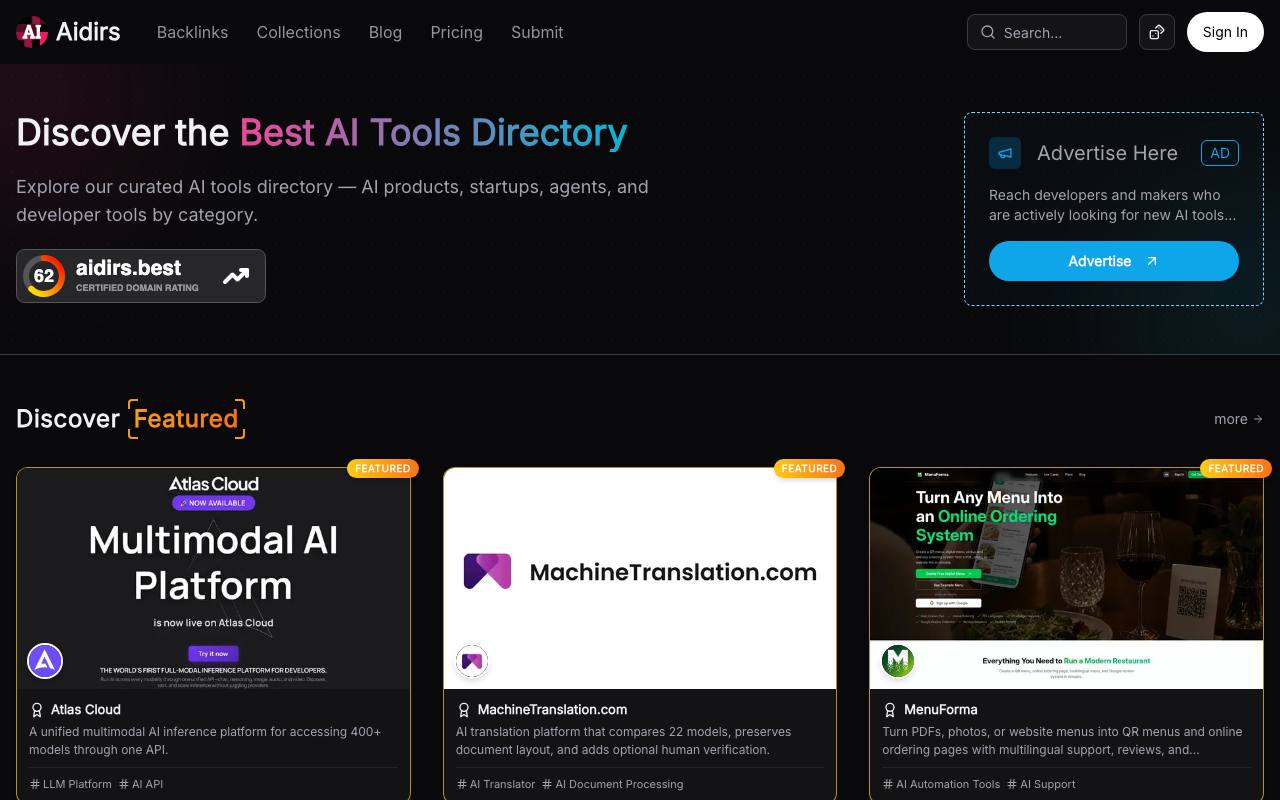Viewport: 1280px width, 800px height.
Task: View the Pricing page
Action: (456, 32)
